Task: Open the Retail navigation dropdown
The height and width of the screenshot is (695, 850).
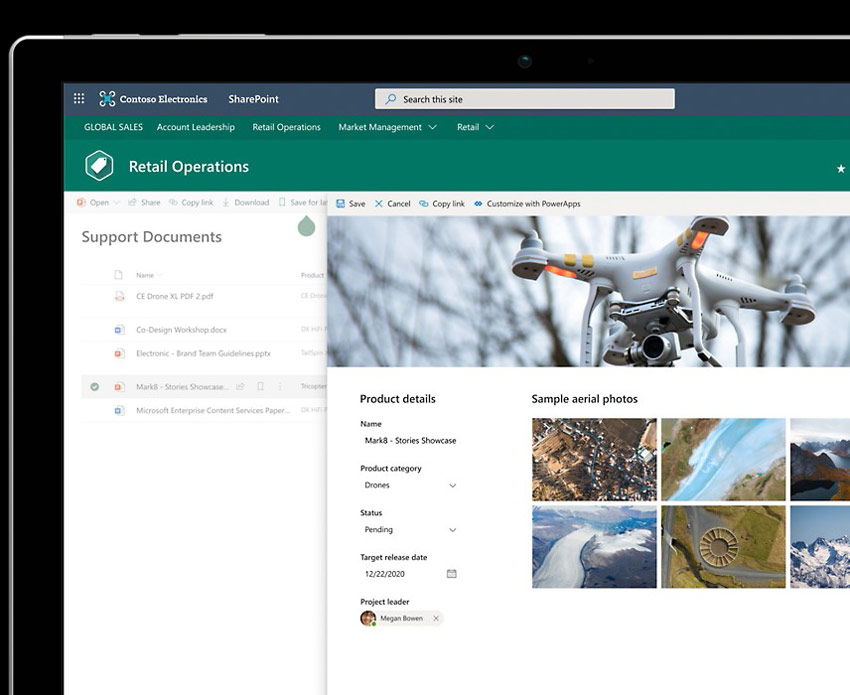Action: [489, 127]
